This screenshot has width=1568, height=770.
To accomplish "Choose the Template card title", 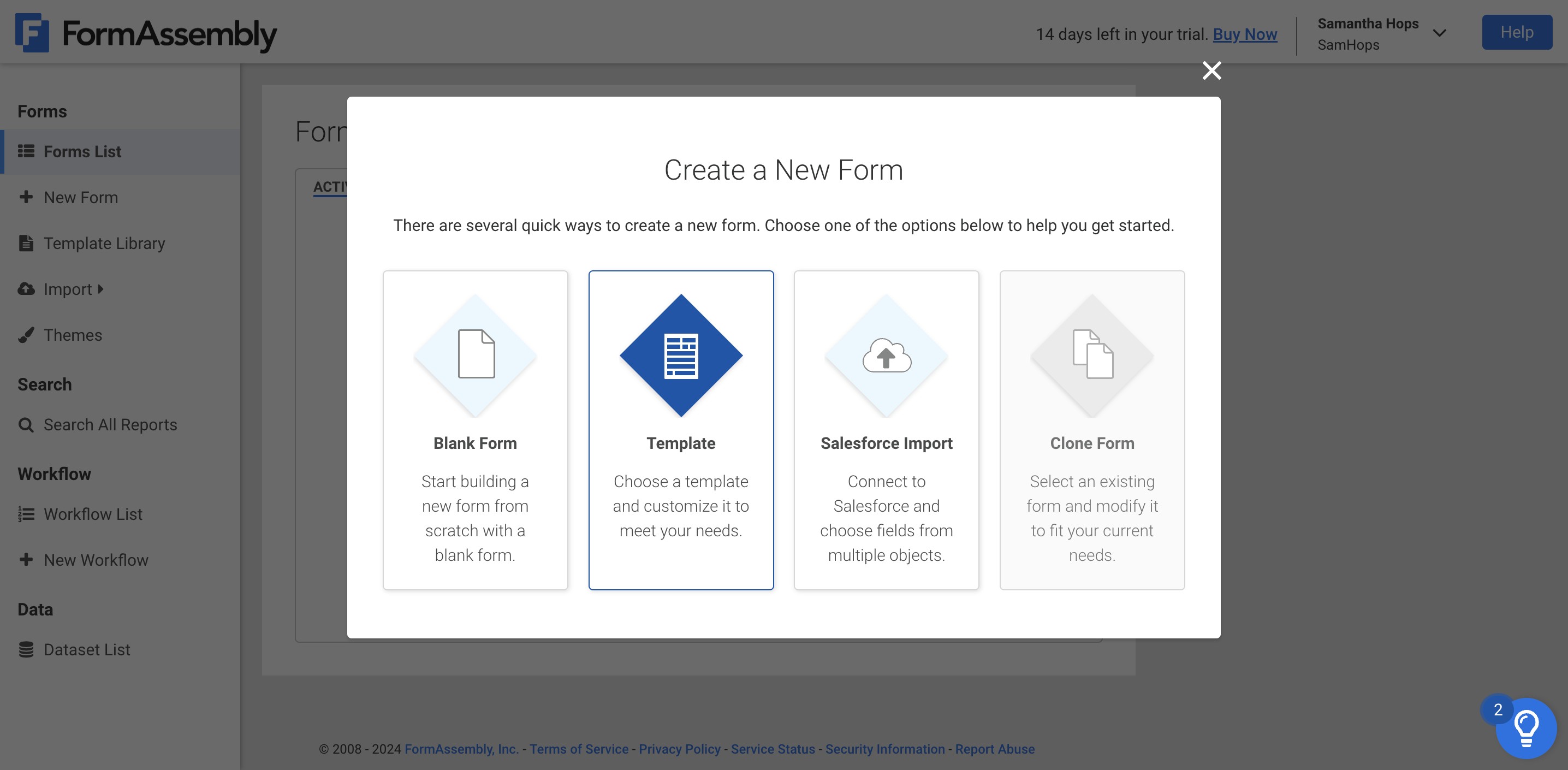I will click(680, 444).
